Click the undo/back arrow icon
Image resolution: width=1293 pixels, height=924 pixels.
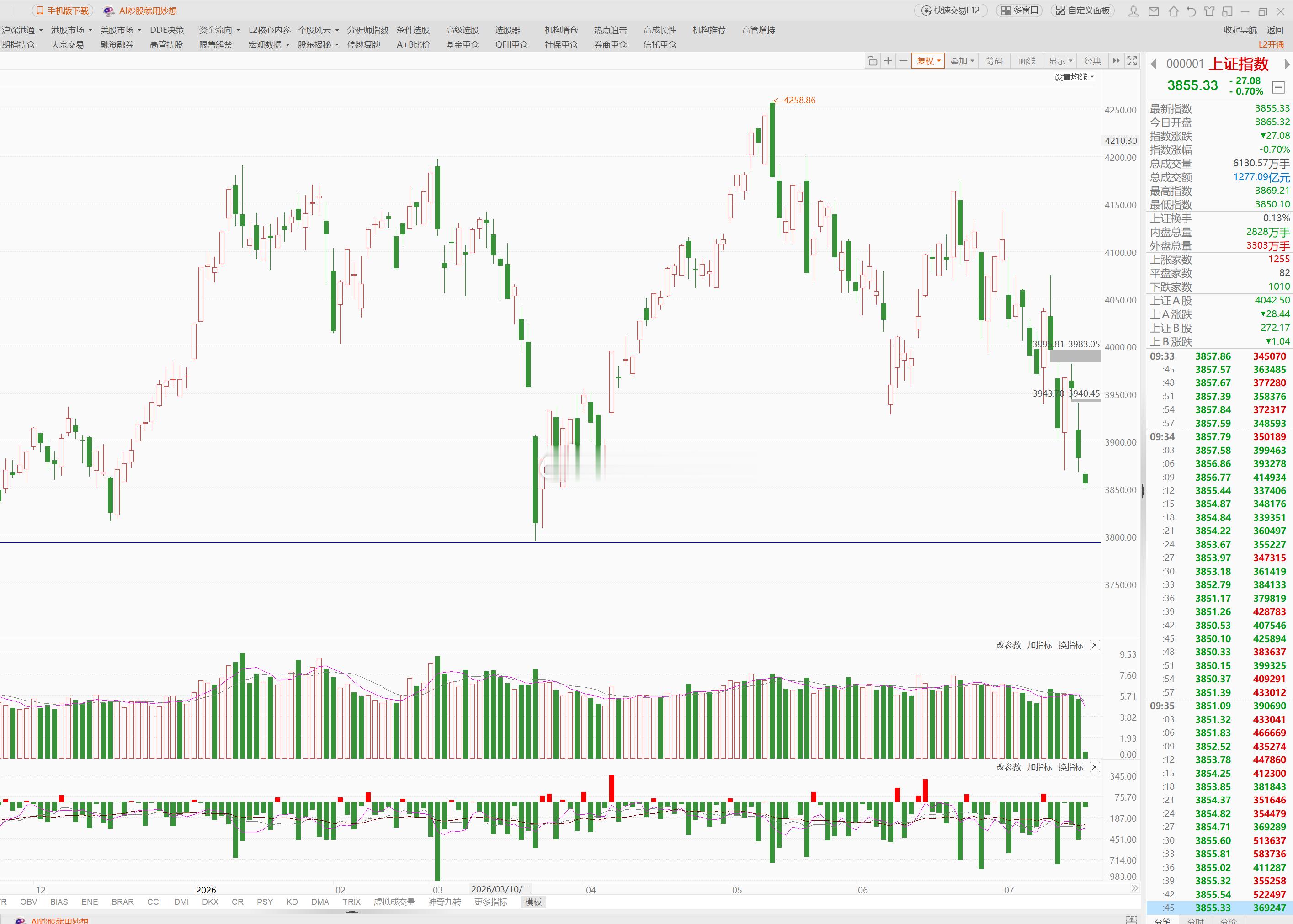pos(1191,11)
